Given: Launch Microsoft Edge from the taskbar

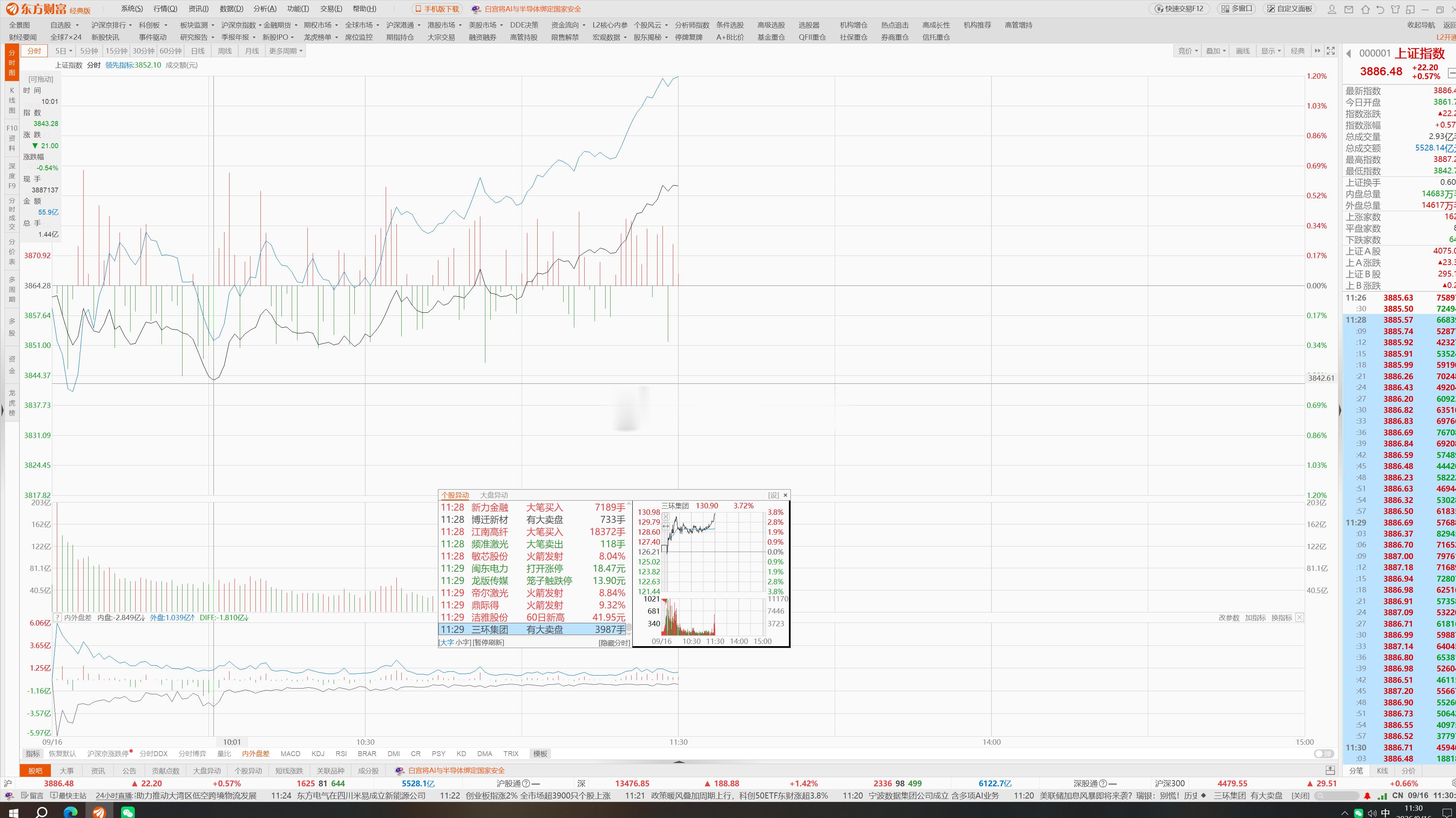Looking at the screenshot, I should (70, 812).
